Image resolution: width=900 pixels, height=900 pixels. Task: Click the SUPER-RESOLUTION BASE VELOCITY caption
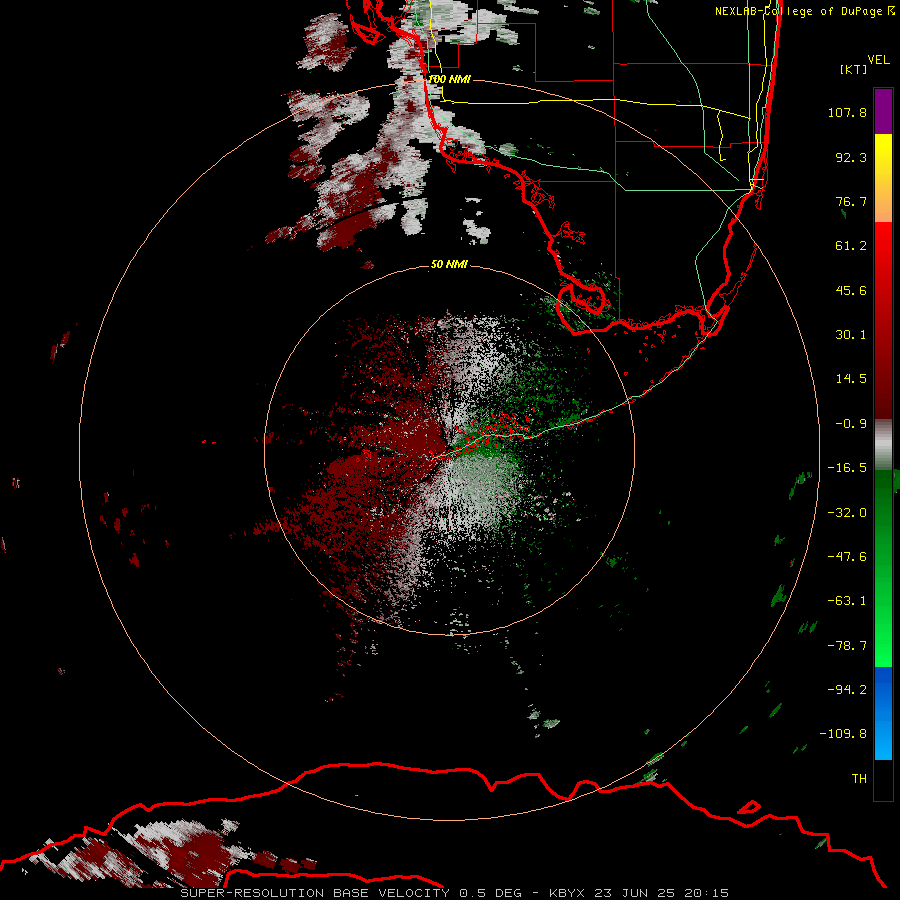point(315,893)
